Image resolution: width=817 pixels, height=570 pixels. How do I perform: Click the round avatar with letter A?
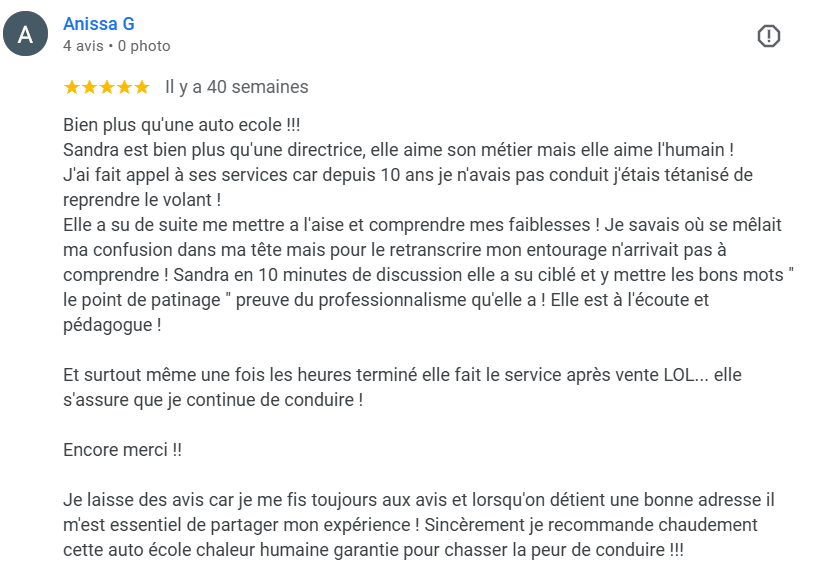click(26, 35)
